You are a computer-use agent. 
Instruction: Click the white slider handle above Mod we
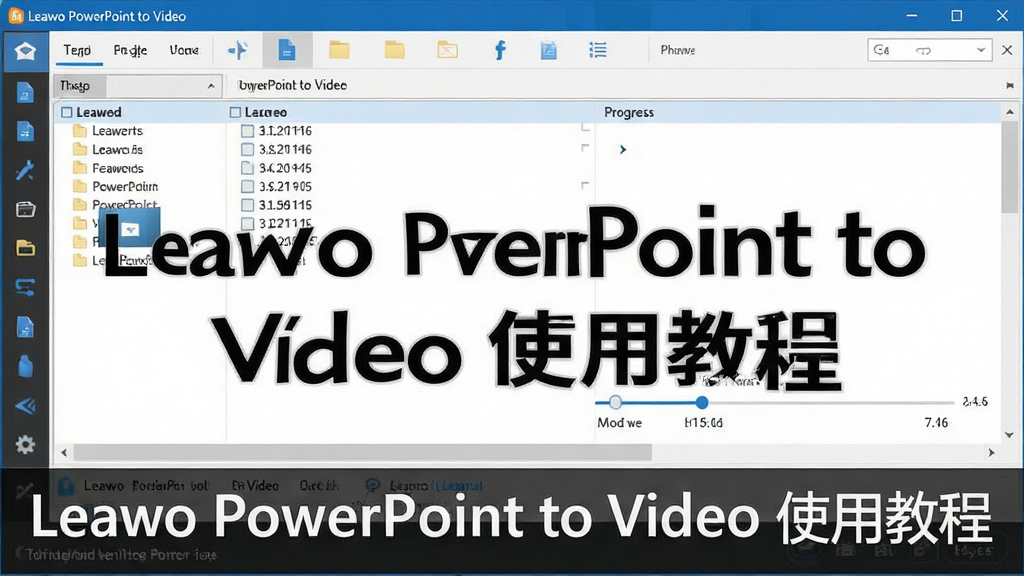coord(615,402)
